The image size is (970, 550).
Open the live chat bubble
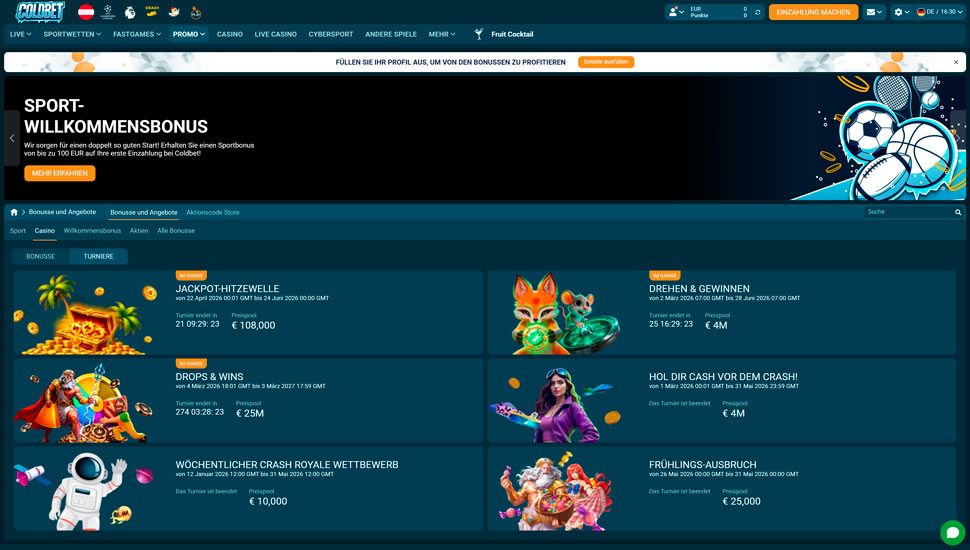(x=953, y=533)
